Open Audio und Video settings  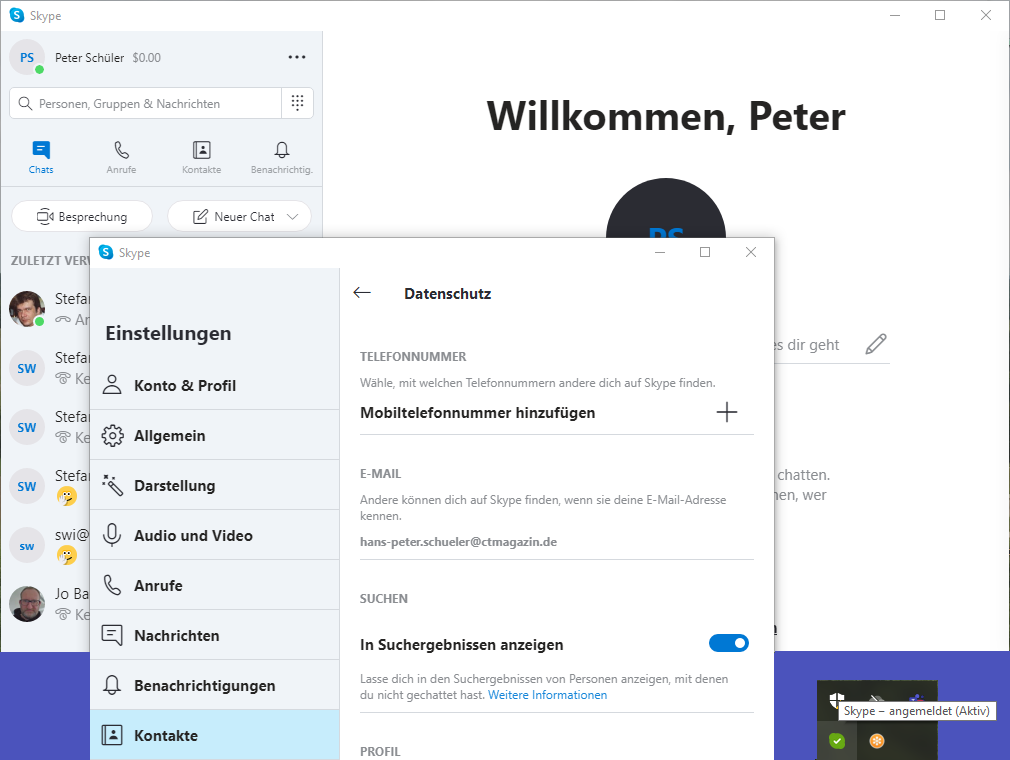tap(214, 535)
